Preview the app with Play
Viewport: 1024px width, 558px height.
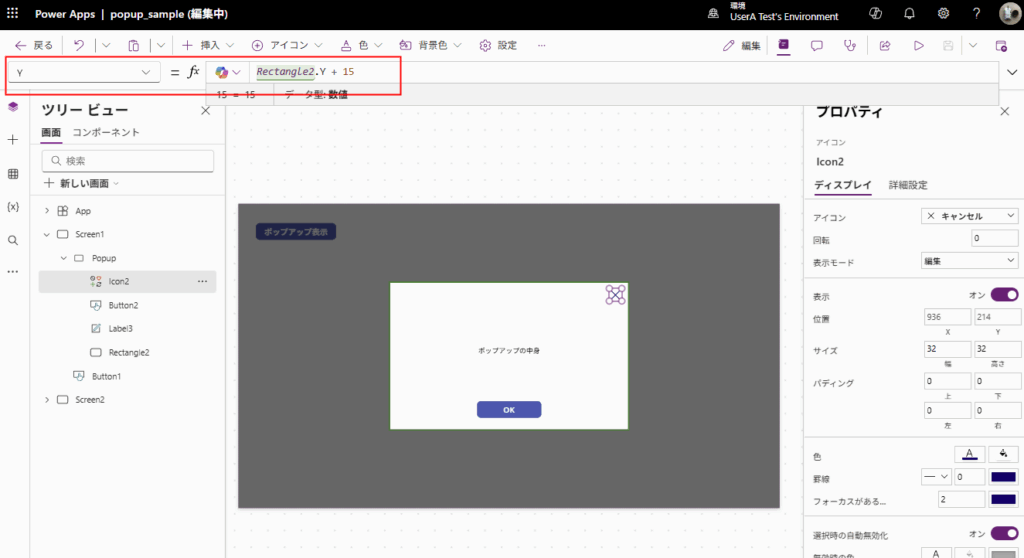tap(918, 45)
